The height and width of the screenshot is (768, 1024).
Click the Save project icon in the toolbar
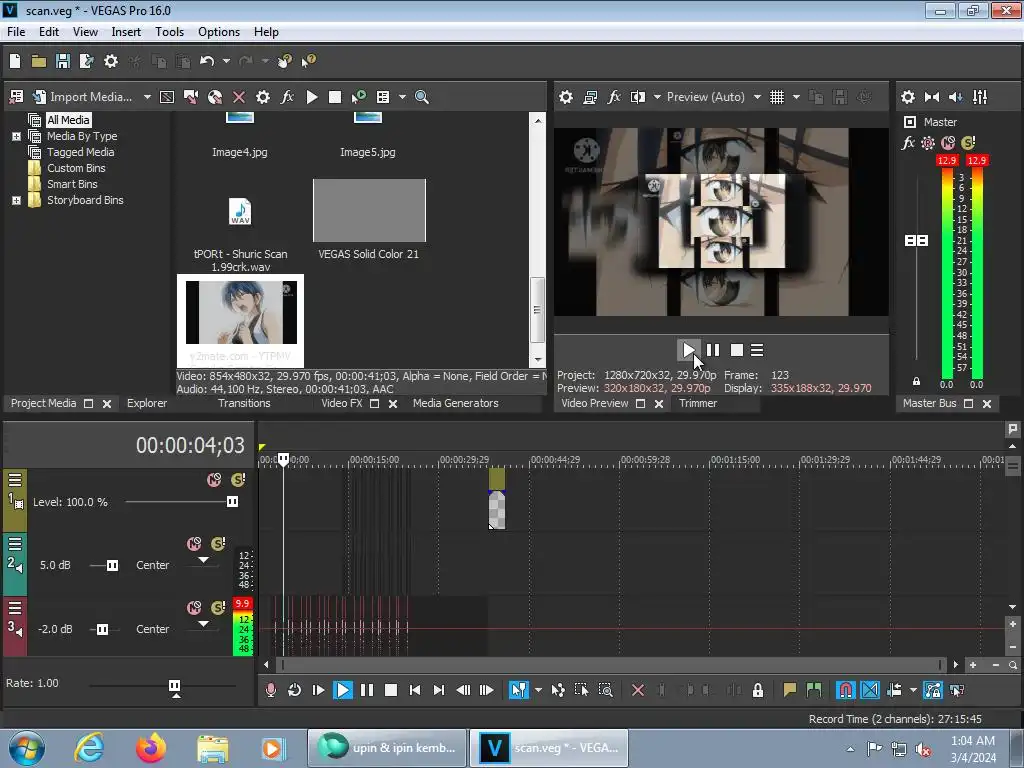62,61
